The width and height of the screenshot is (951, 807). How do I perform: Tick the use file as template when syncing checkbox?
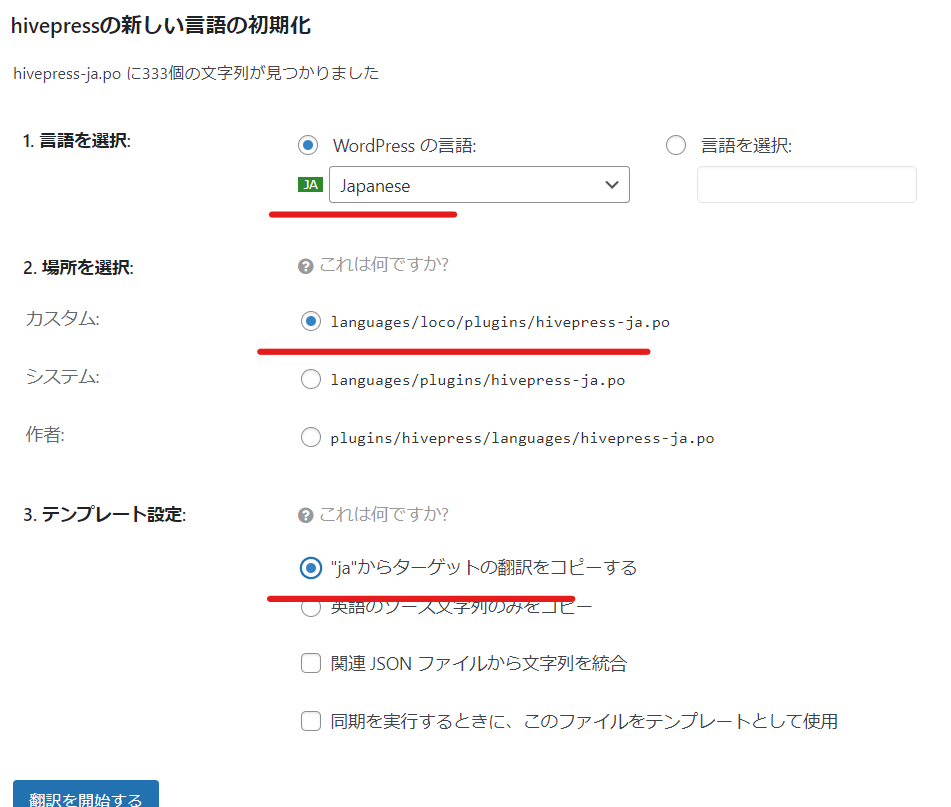coord(311,720)
